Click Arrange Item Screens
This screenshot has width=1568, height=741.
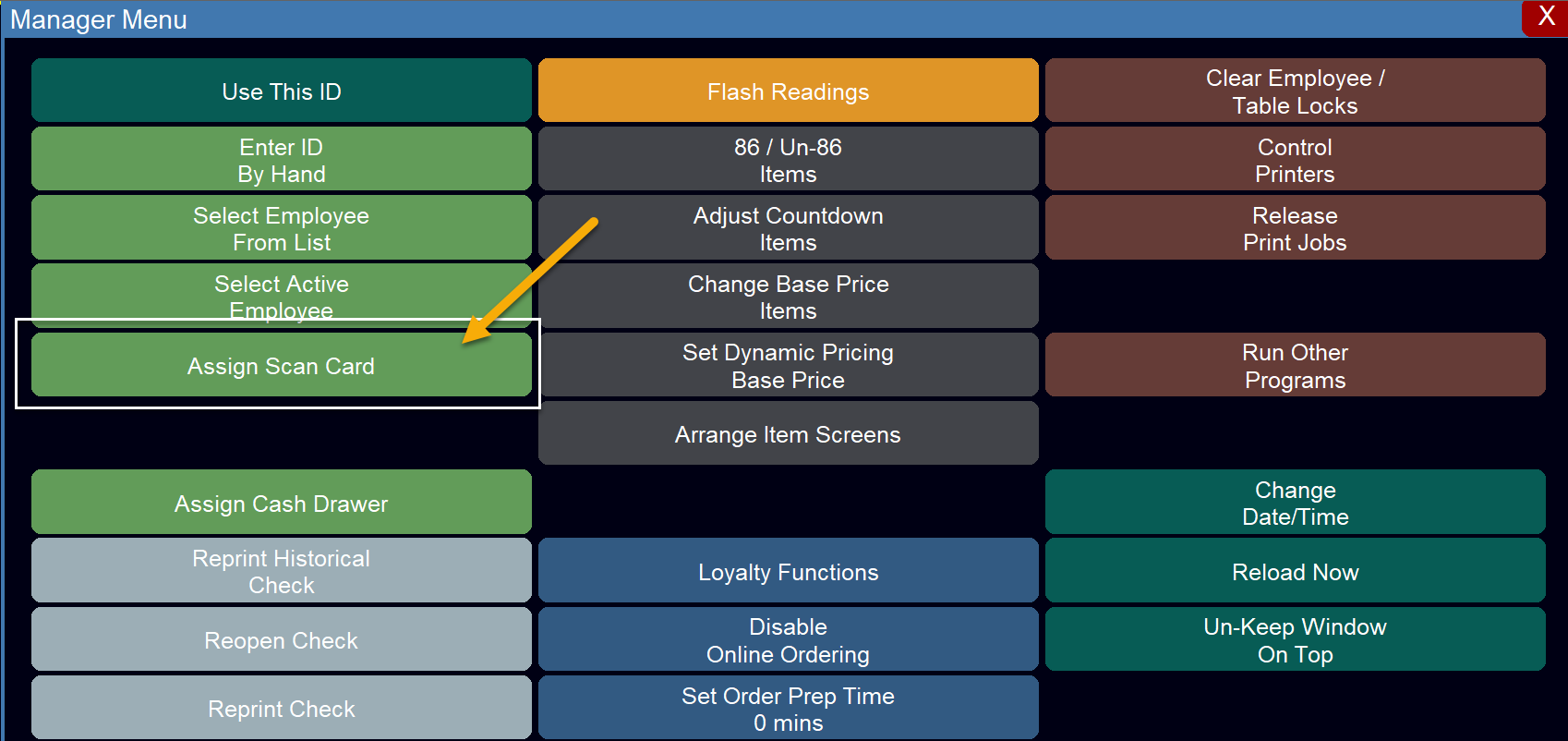789,433
